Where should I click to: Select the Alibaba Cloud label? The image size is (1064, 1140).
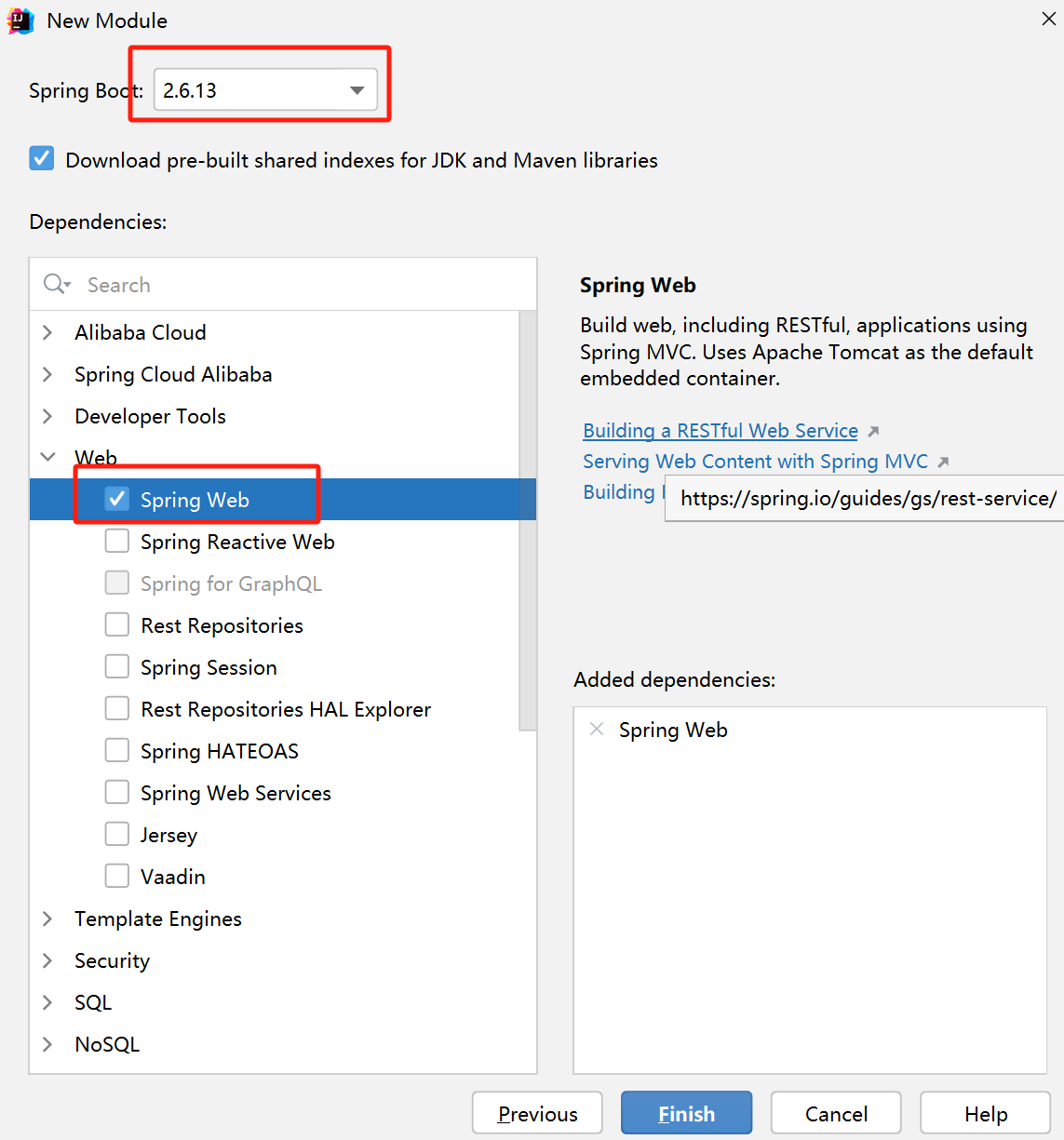[141, 332]
